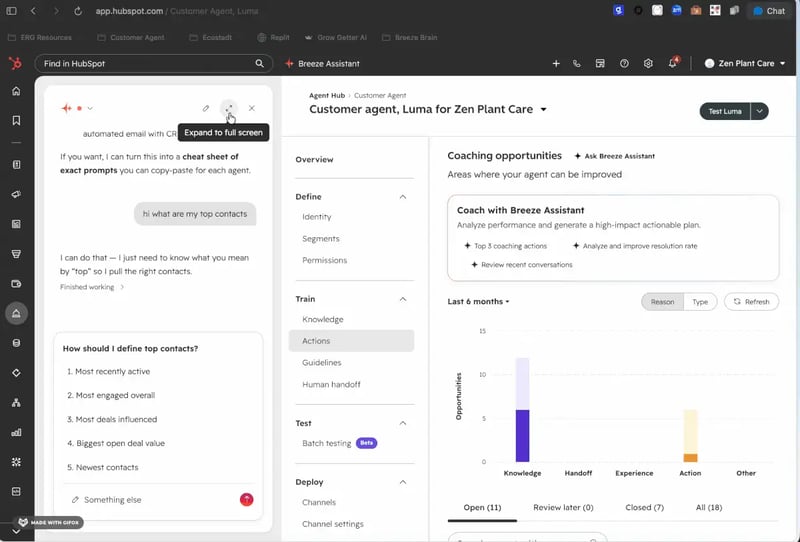This screenshot has width=800, height=542.
Task: Open the bookmarks icon in left sidebar
Action: point(16,120)
